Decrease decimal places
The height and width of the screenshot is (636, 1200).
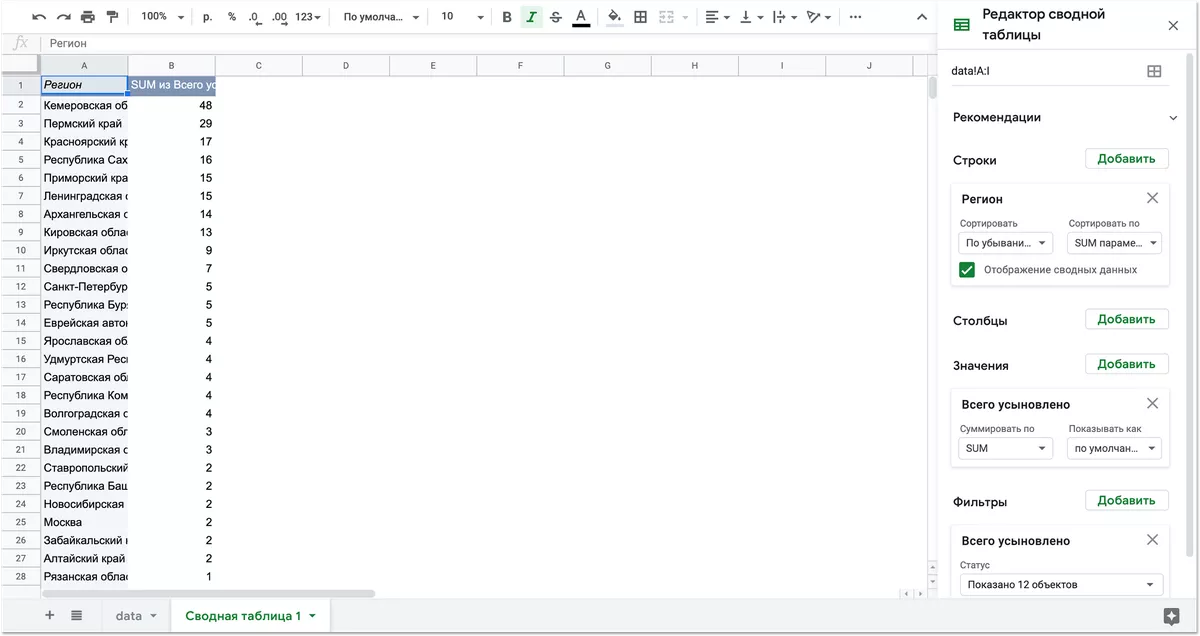coord(255,17)
